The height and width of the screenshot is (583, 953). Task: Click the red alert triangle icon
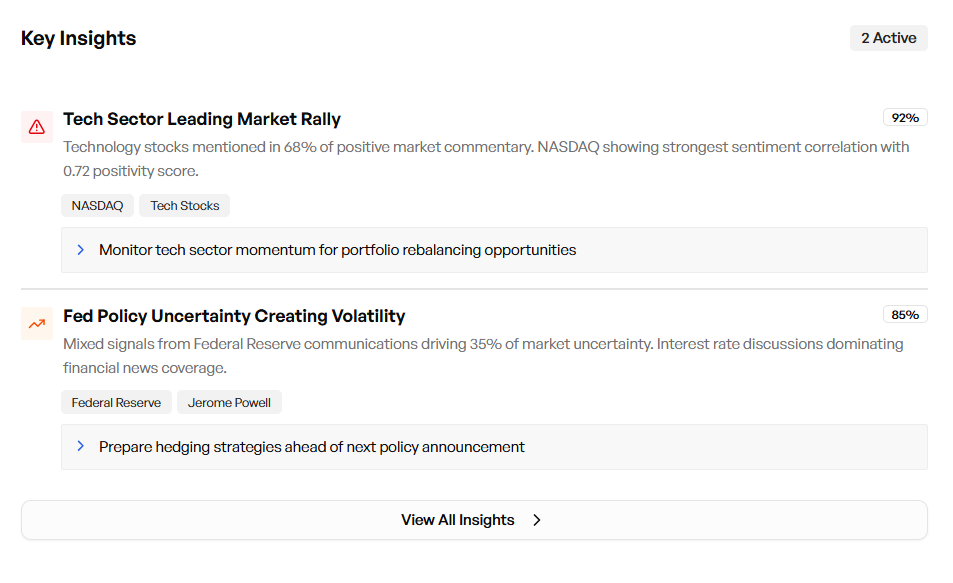[x=36, y=127]
